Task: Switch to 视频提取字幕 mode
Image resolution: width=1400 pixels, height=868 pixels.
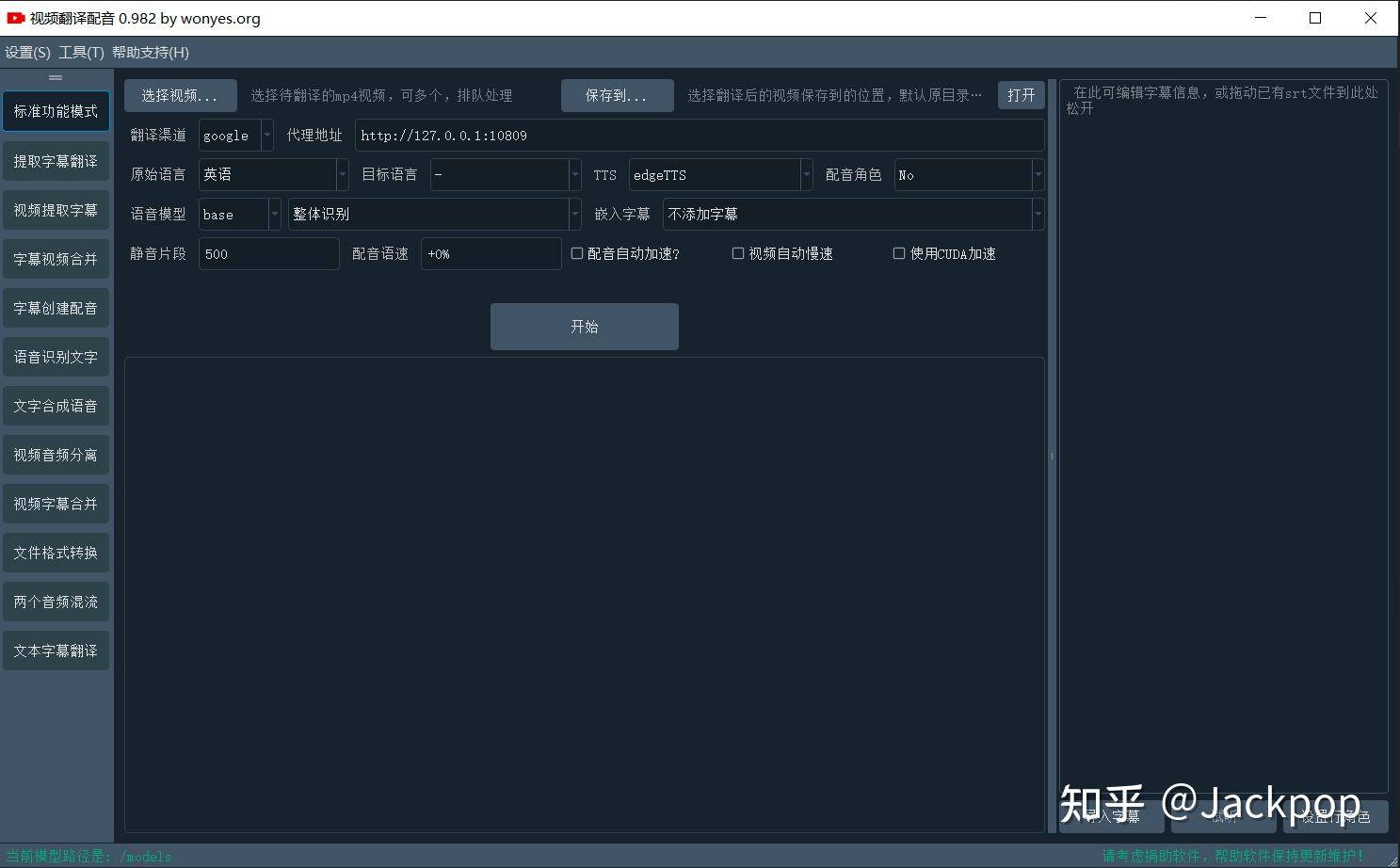Action: pos(56,210)
